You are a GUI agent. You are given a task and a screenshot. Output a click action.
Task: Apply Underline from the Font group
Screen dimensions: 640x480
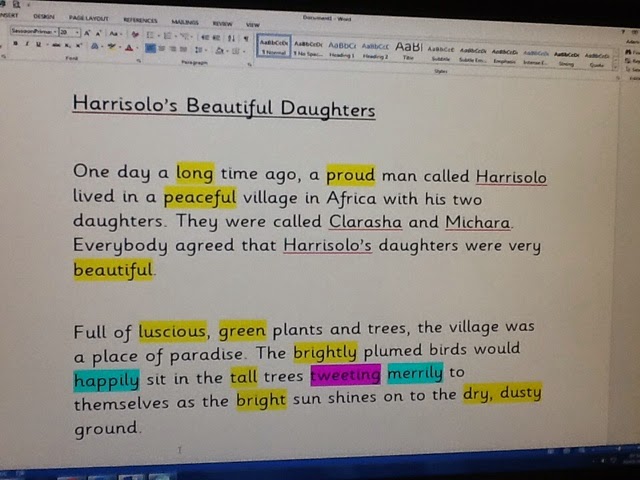(x=38, y=44)
